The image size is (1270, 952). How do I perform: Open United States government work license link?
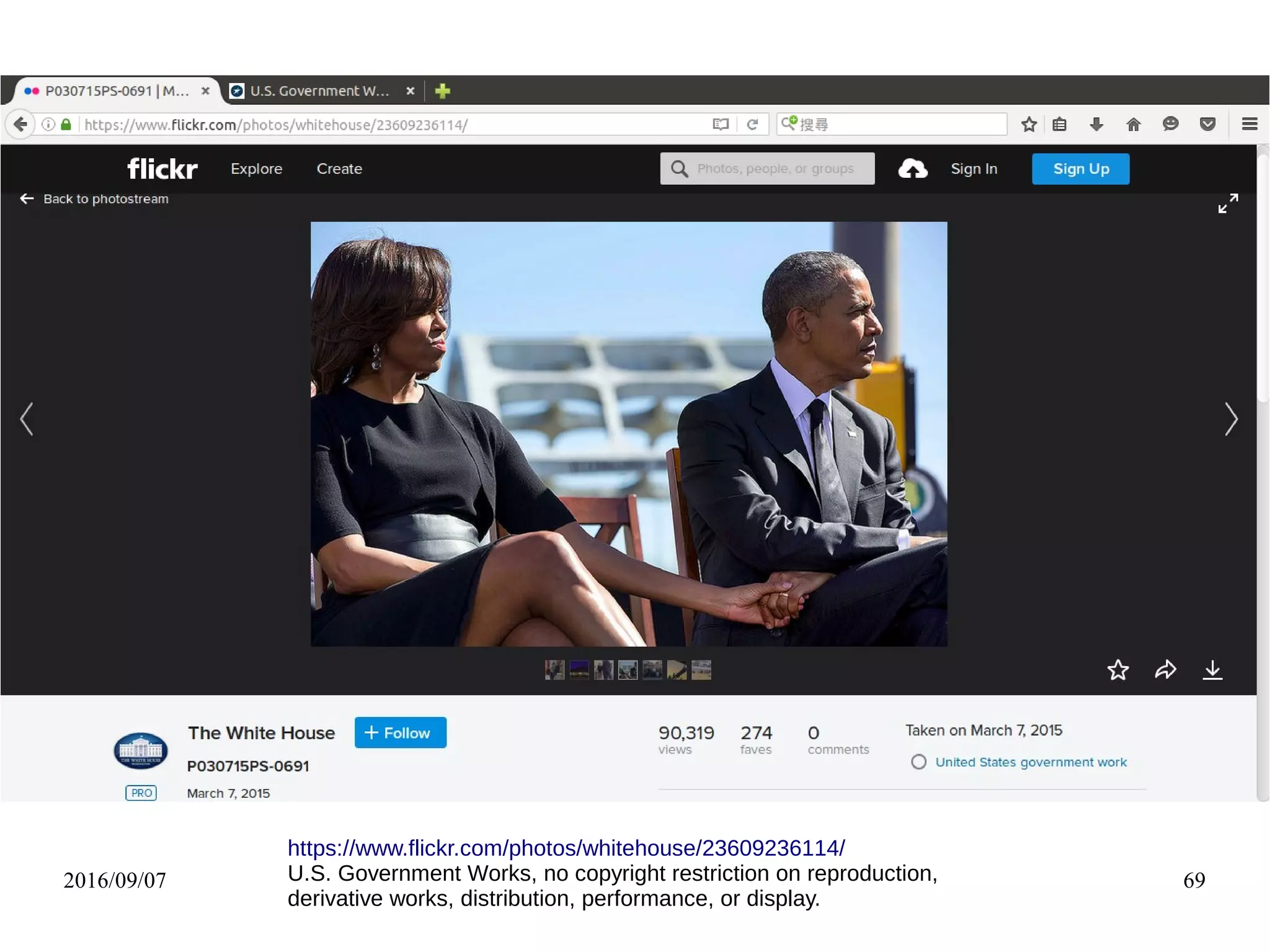coord(1031,762)
